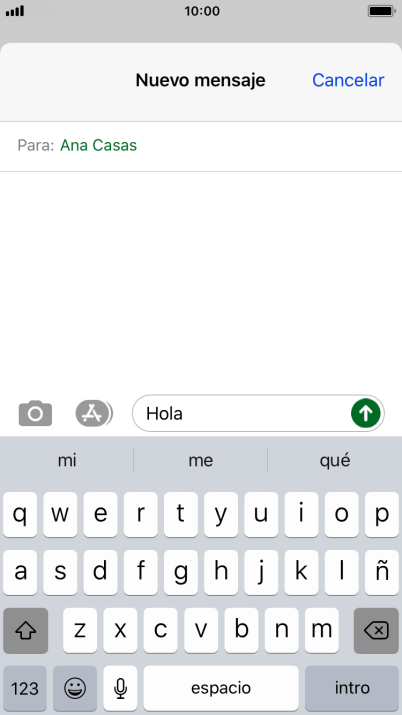Tap the m key on keyboard
Viewport: 402px width, 715px height.
[322, 631]
